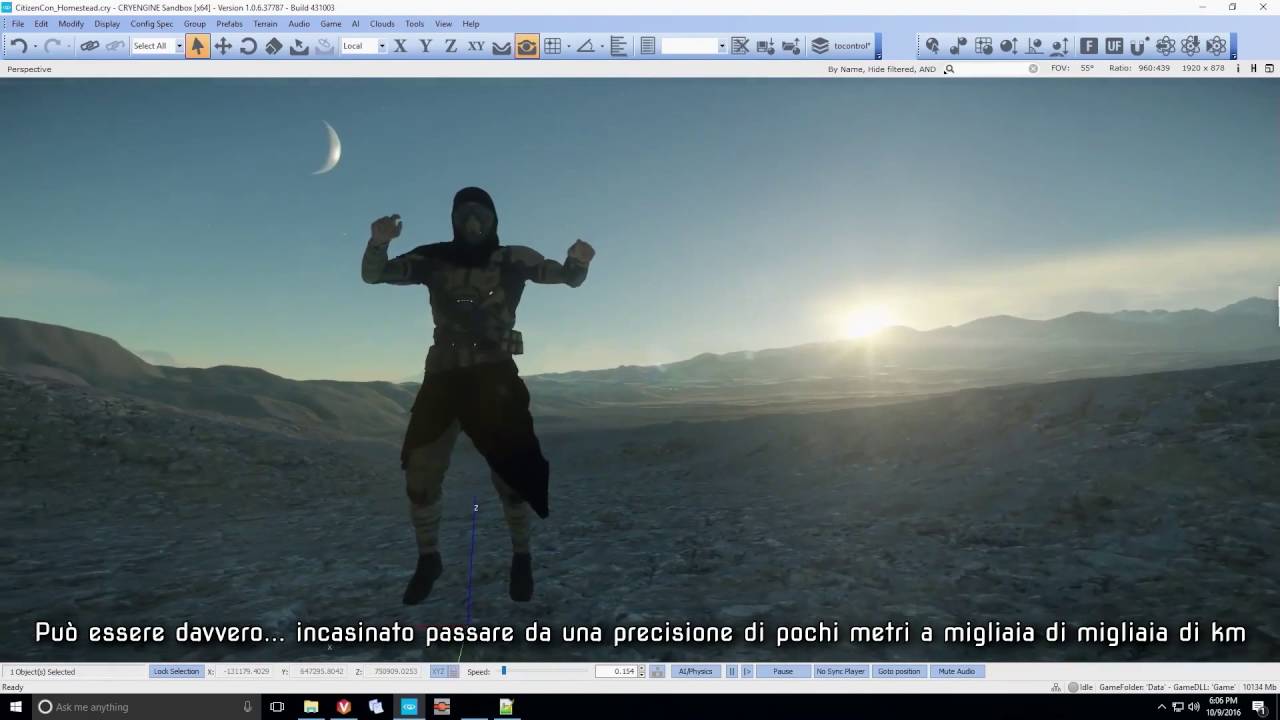Image resolution: width=1280 pixels, height=720 pixels.
Task: Click the pause playback icon in status bar
Action: click(731, 671)
